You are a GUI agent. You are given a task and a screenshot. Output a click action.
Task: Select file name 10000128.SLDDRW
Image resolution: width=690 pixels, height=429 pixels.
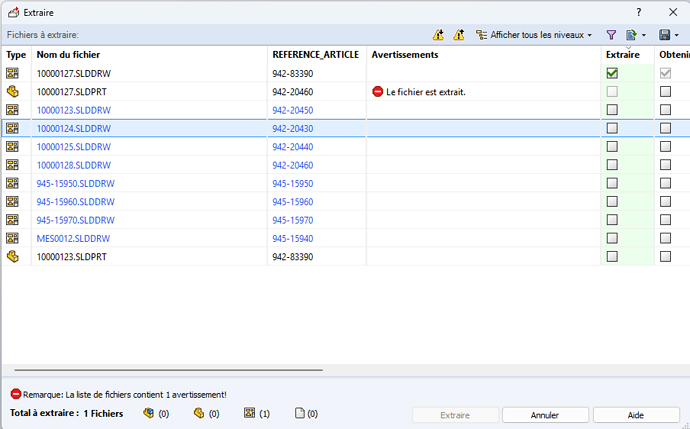pos(73,165)
